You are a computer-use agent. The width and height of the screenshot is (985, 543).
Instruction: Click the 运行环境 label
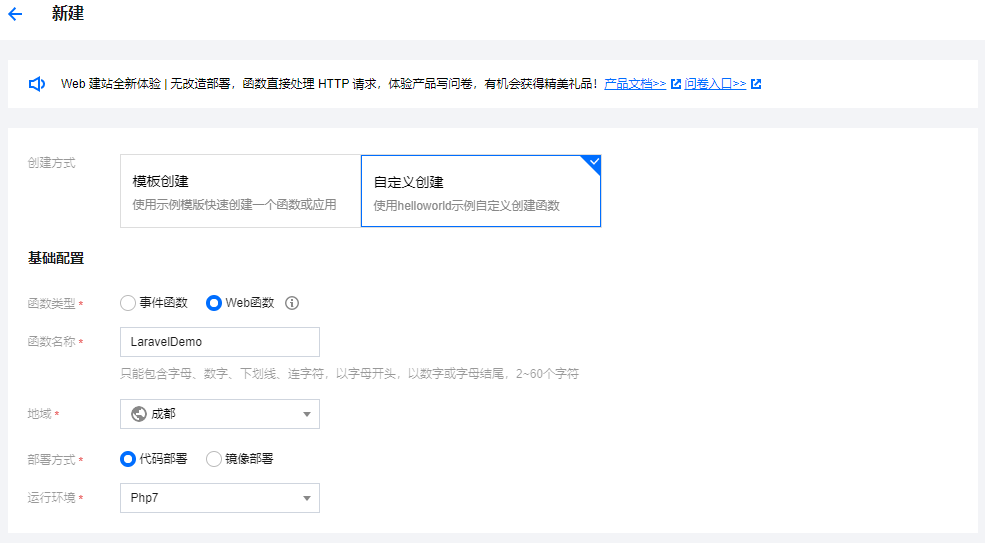tap(52, 498)
